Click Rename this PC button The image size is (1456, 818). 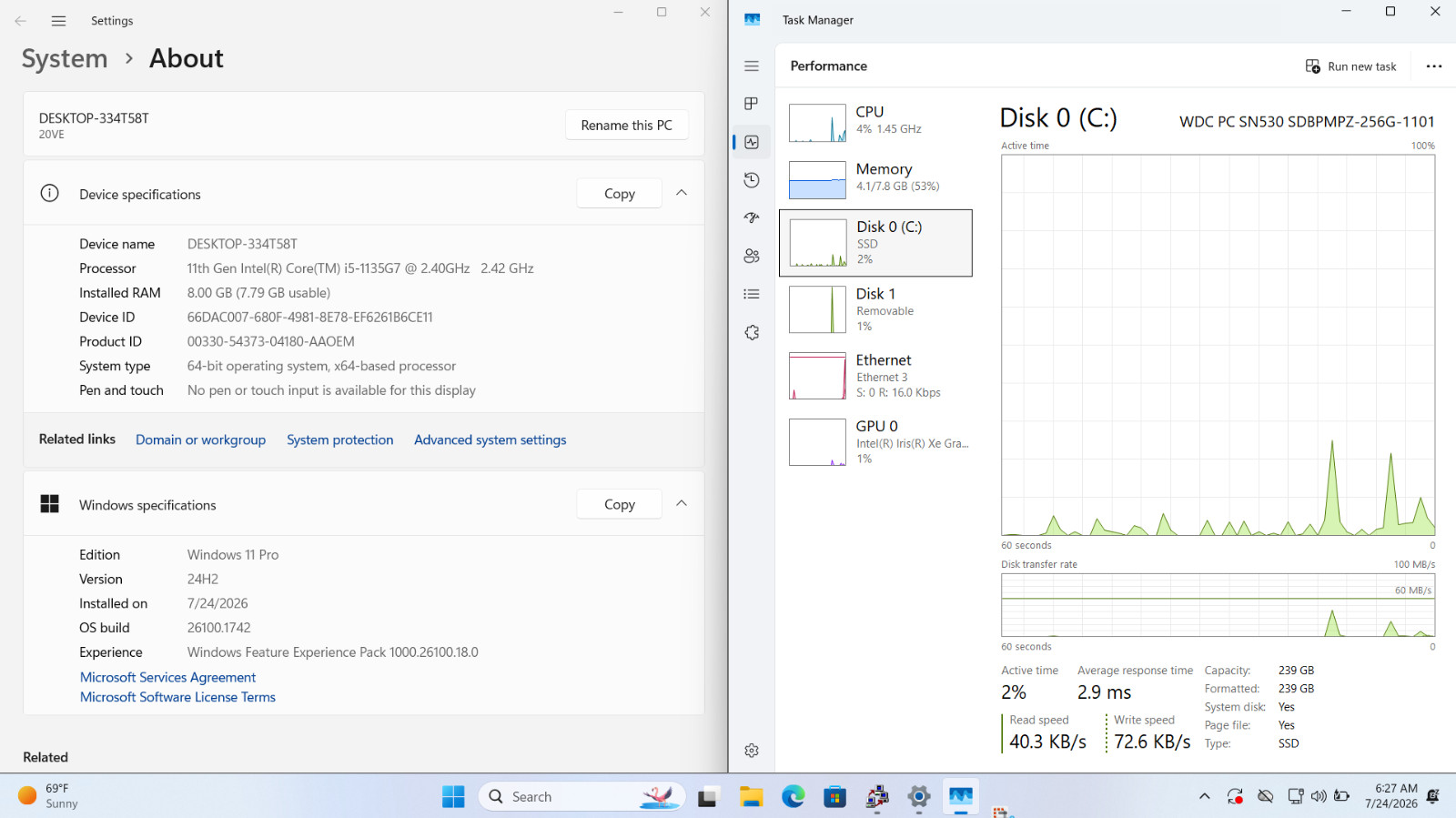(x=627, y=125)
